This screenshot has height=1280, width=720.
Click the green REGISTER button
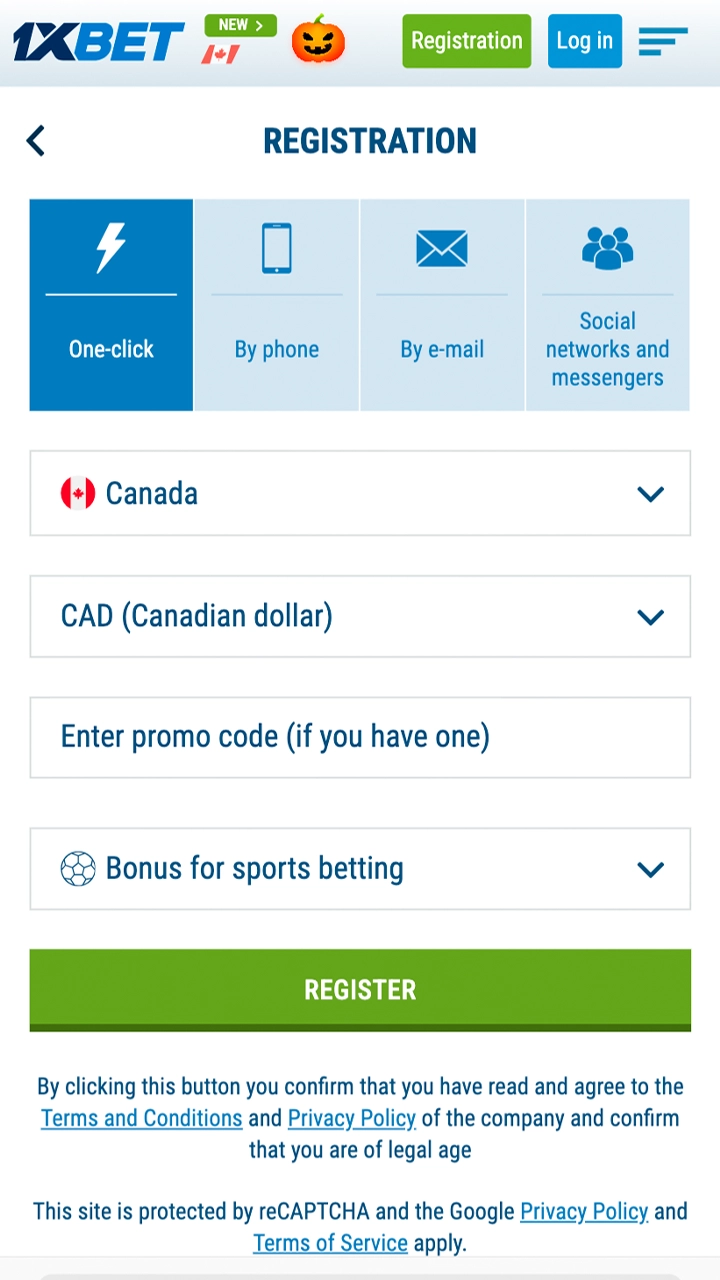(360, 989)
